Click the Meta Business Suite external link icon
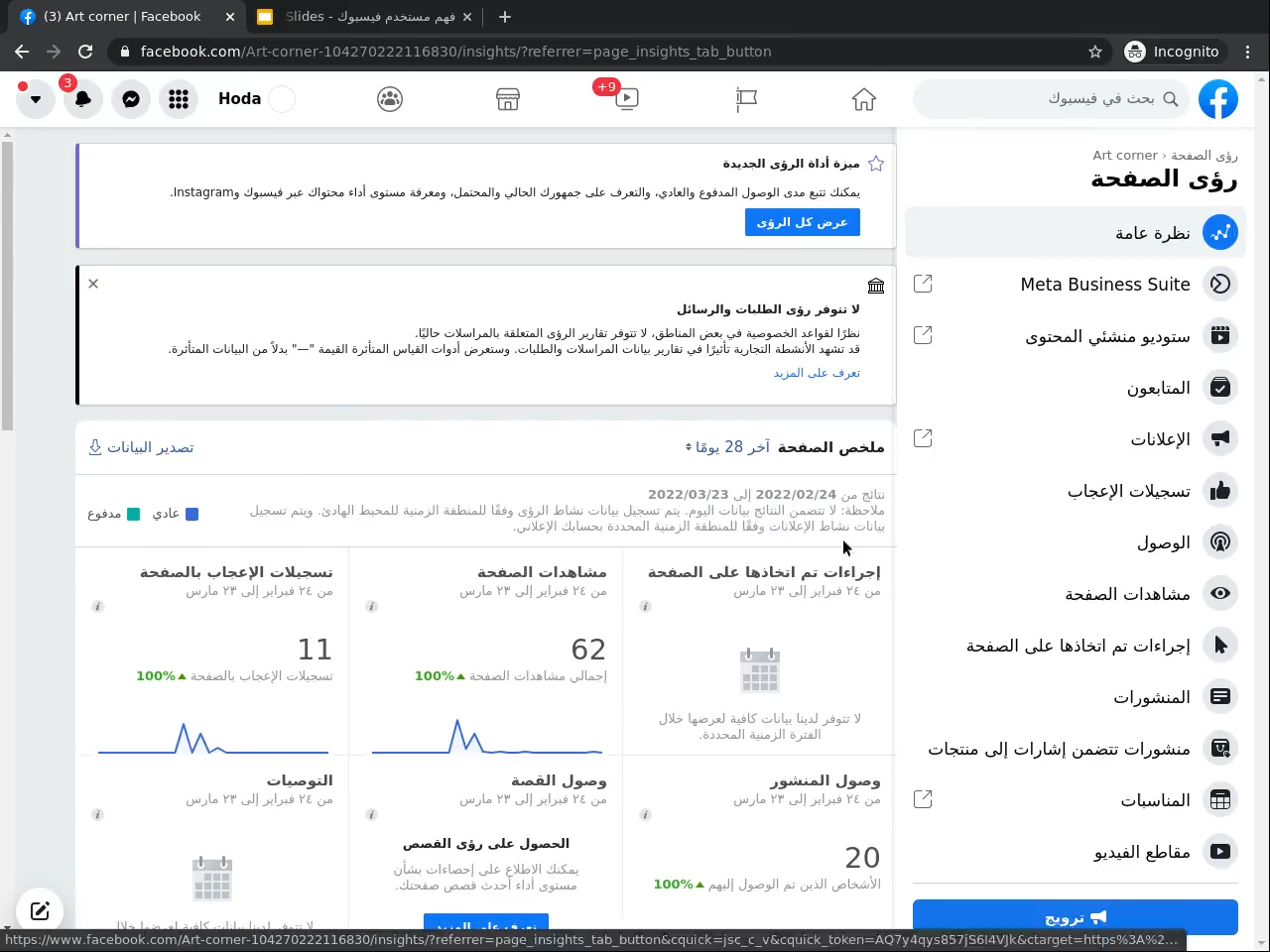 pos(923,284)
